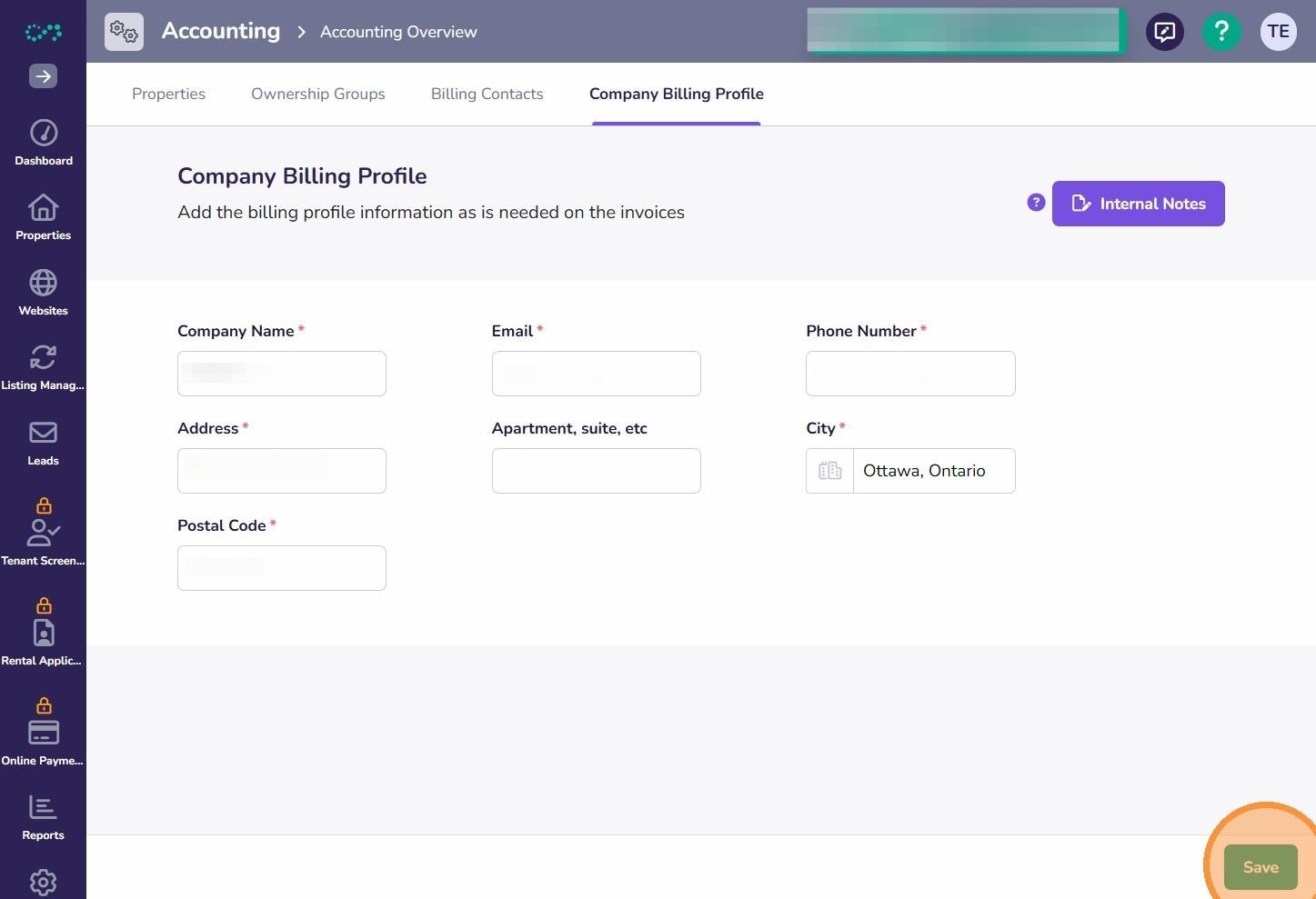Click the blurred green banner in header
The width and height of the screenshot is (1316, 899).
coord(964,30)
